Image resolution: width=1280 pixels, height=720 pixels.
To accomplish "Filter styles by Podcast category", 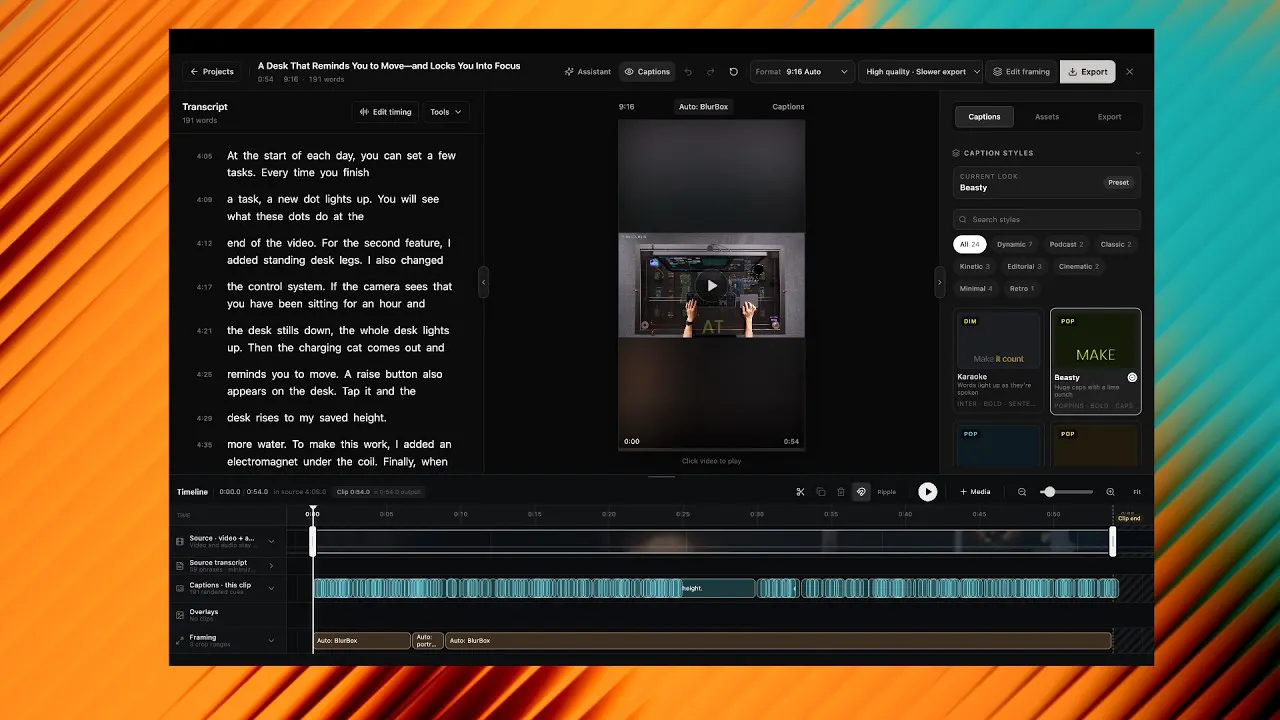I will coord(1066,244).
